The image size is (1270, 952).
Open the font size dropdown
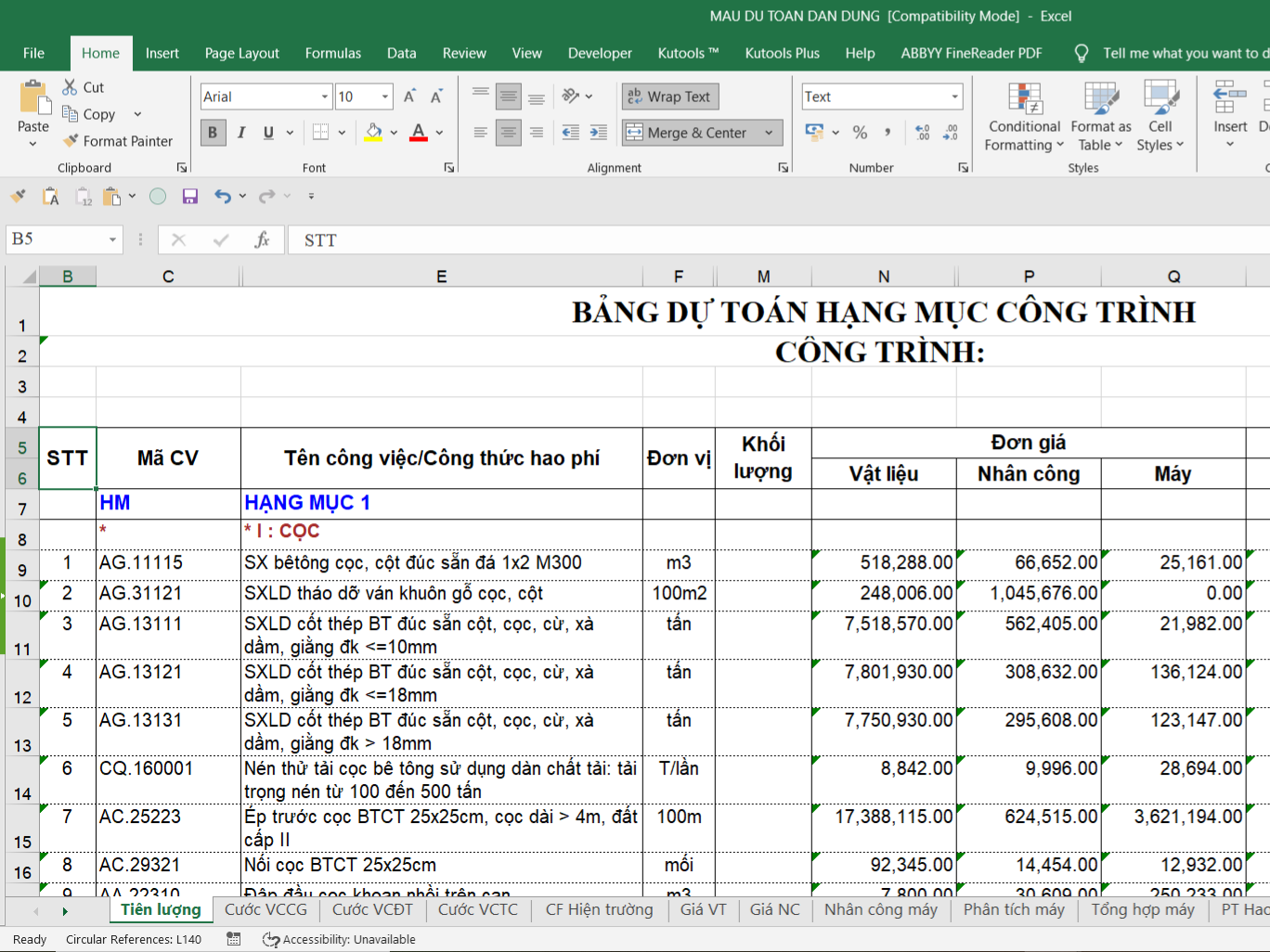(385, 96)
